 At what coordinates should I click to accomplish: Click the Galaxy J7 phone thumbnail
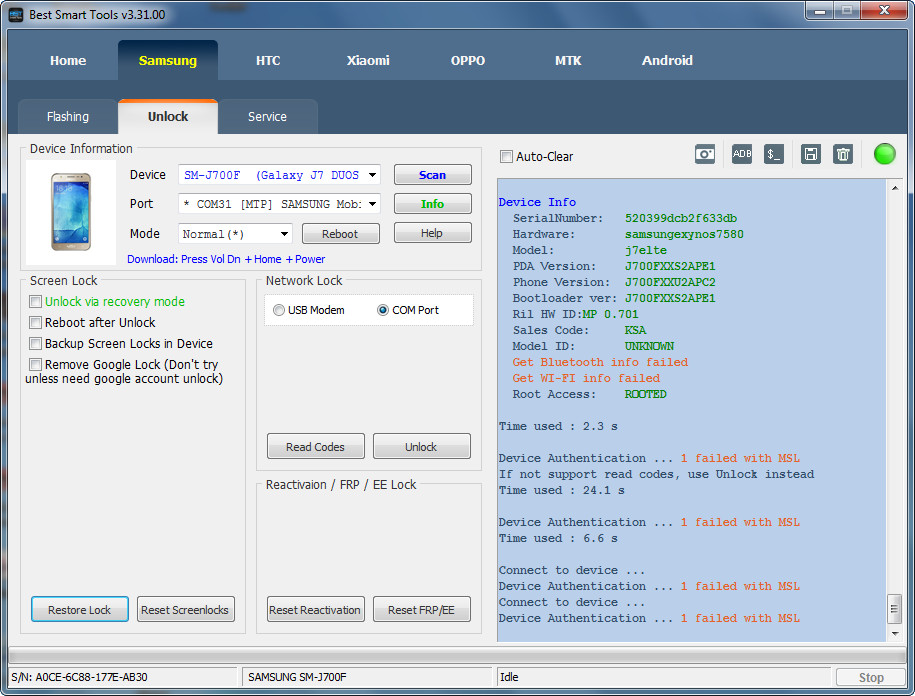(70, 211)
